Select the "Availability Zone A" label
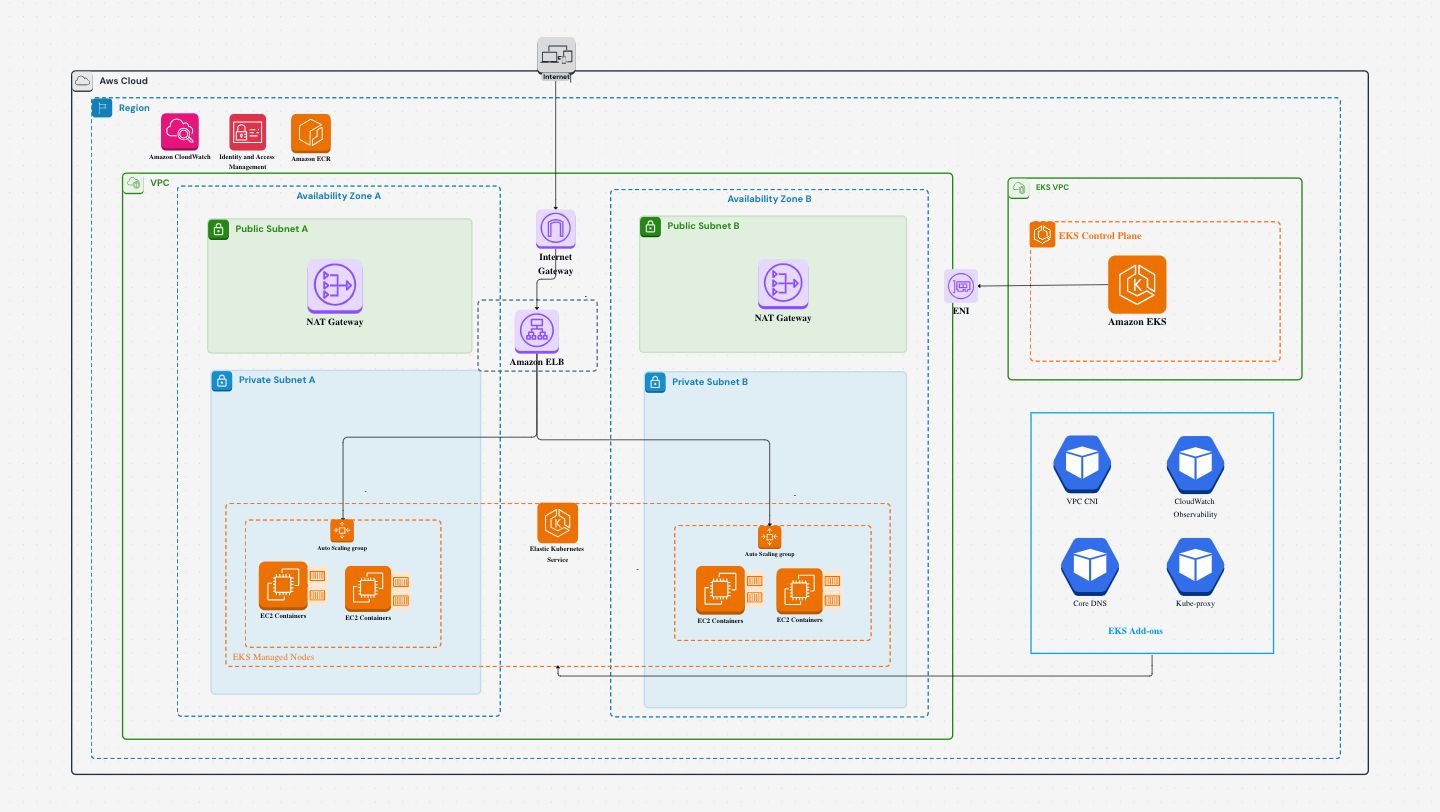 click(x=339, y=196)
